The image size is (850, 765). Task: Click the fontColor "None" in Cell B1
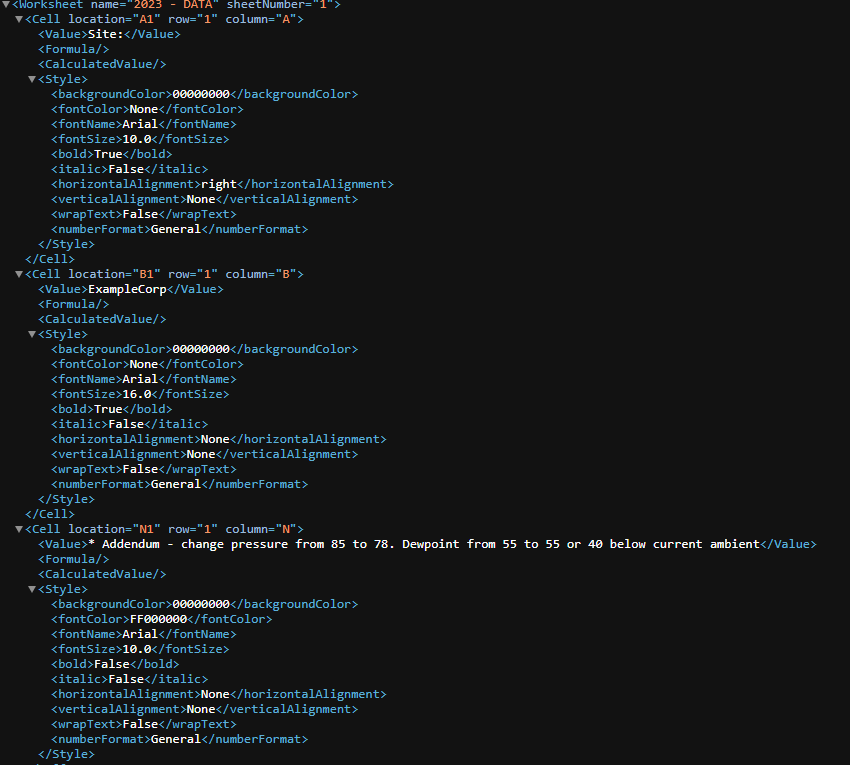144,364
